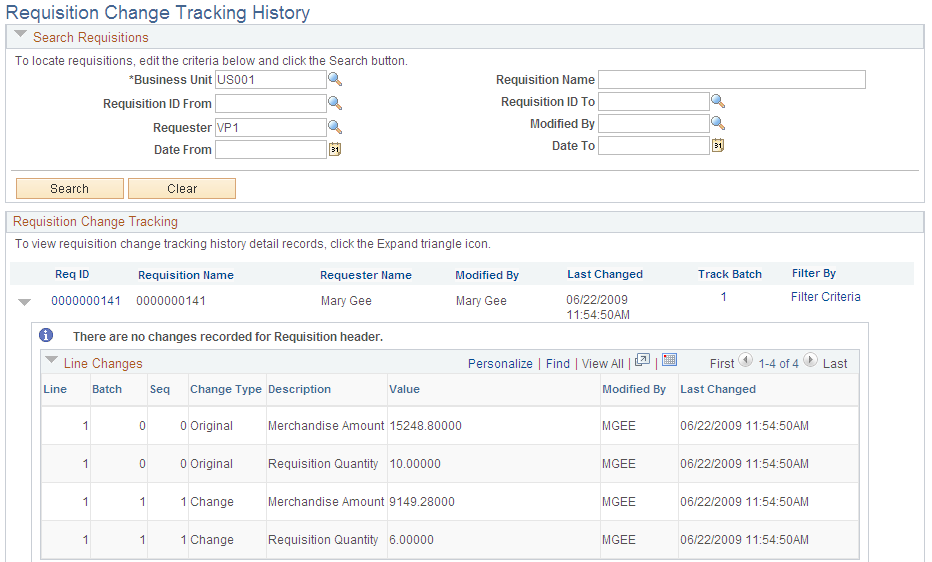This screenshot has height=562, width=932.
Task: Sort by Requester Name column header
Action: point(366,275)
